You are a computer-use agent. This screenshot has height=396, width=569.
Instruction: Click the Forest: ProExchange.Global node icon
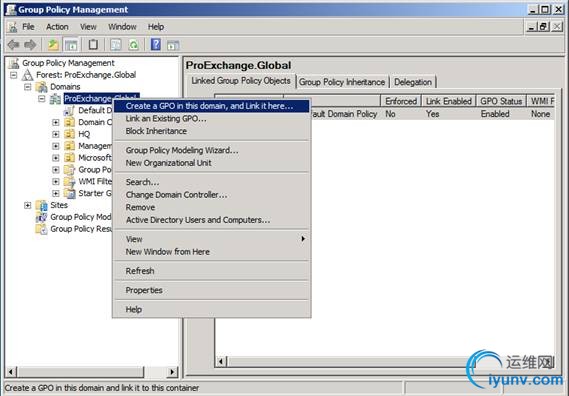point(28,75)
